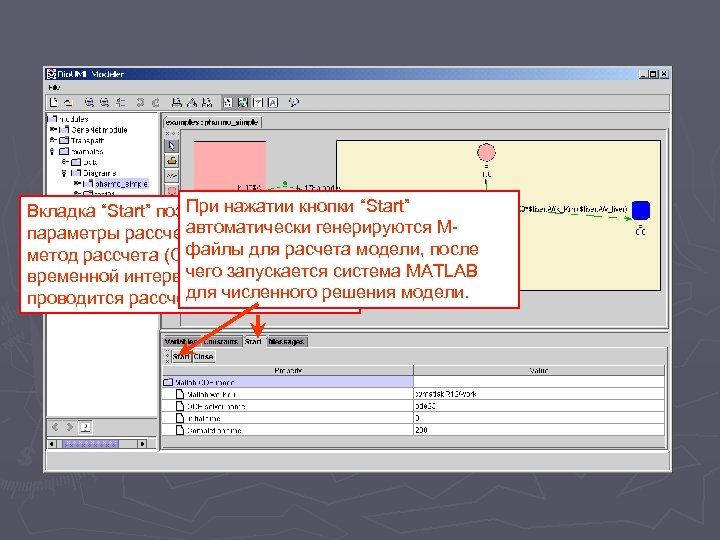Screen dimensions: 720x540
Task: Switch to the Start tab
Action: (x=253, y=342)
